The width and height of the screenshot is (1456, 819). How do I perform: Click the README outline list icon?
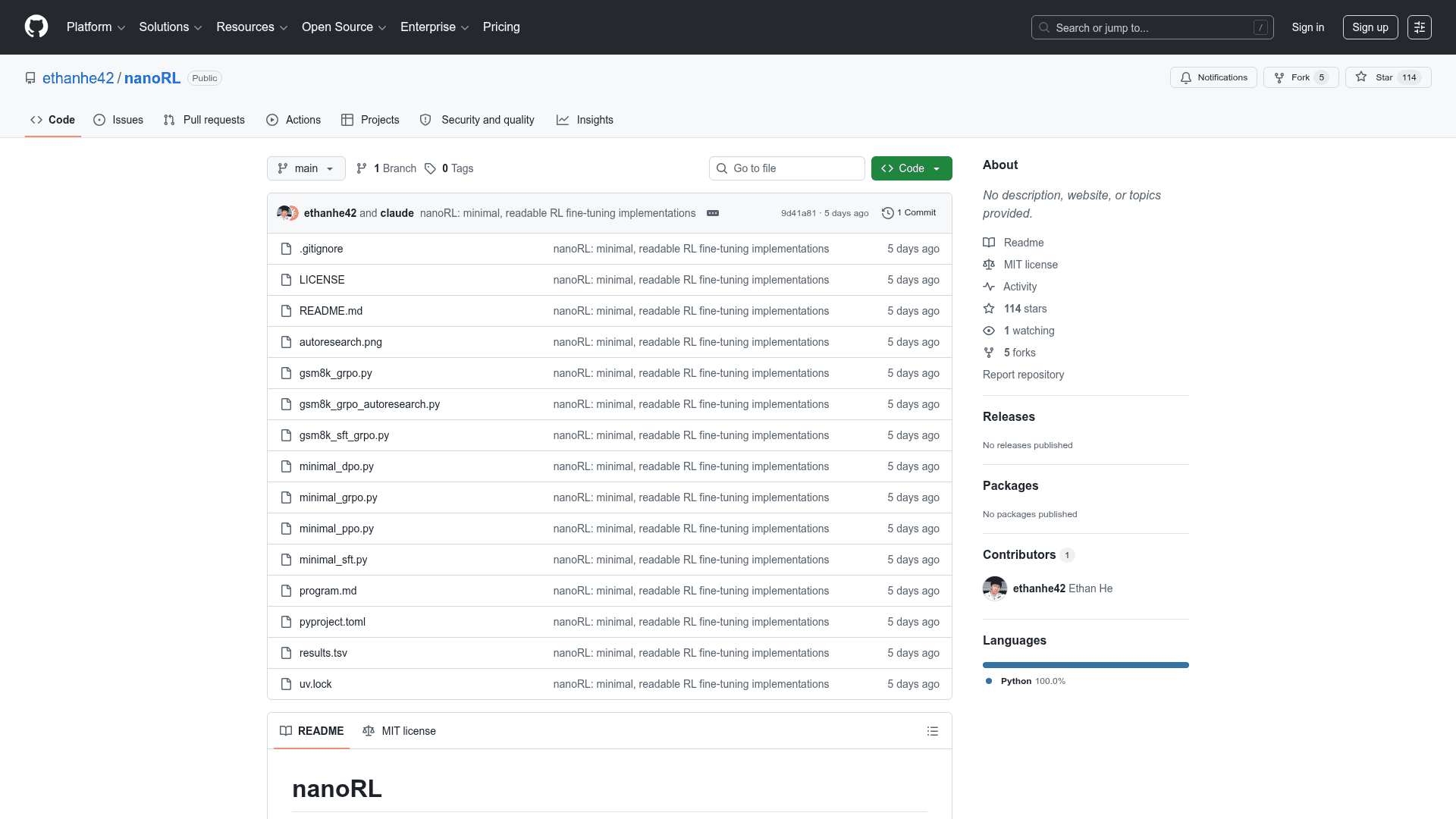[x=933, y=731]
